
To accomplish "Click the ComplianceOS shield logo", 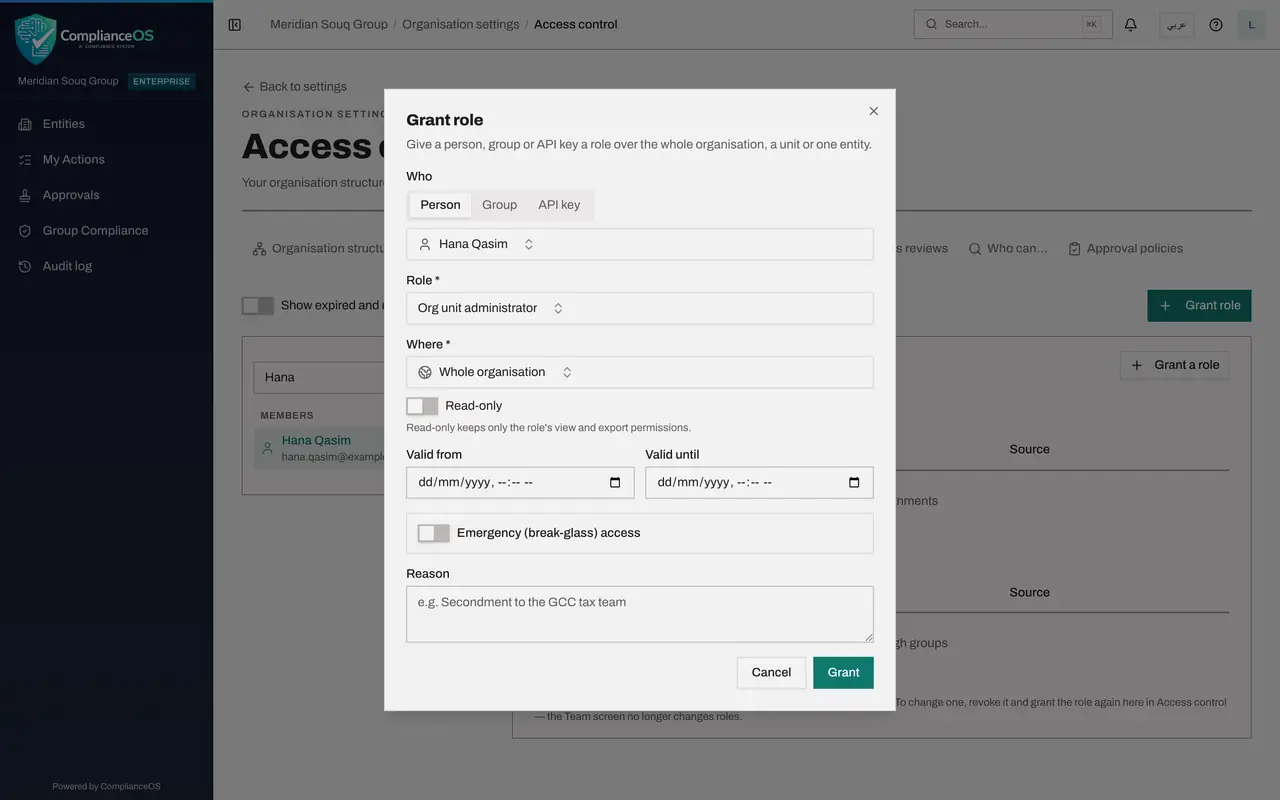I will (x=36, y=38).
